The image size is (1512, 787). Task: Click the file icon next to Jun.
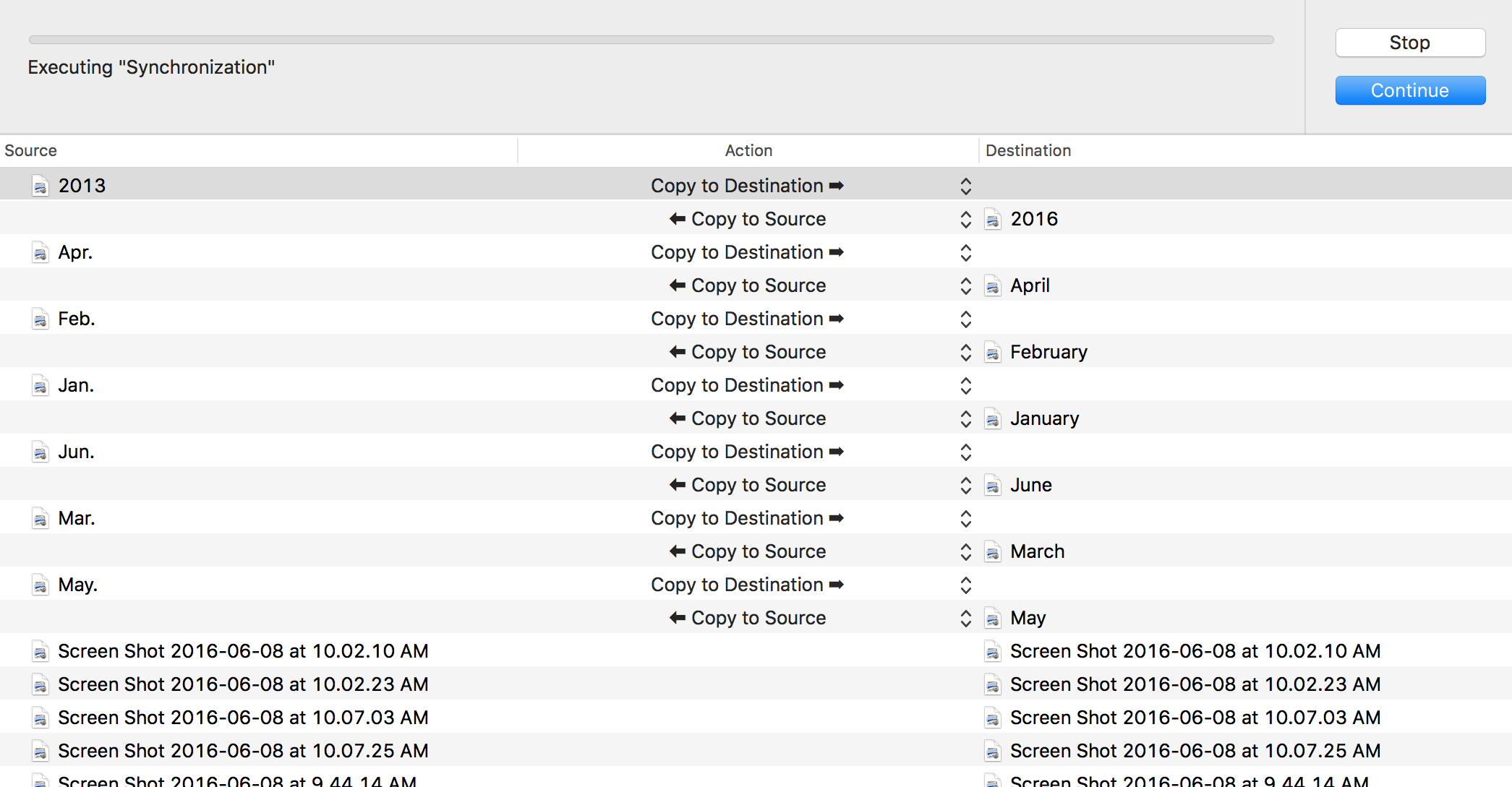[x=40, y=452]
